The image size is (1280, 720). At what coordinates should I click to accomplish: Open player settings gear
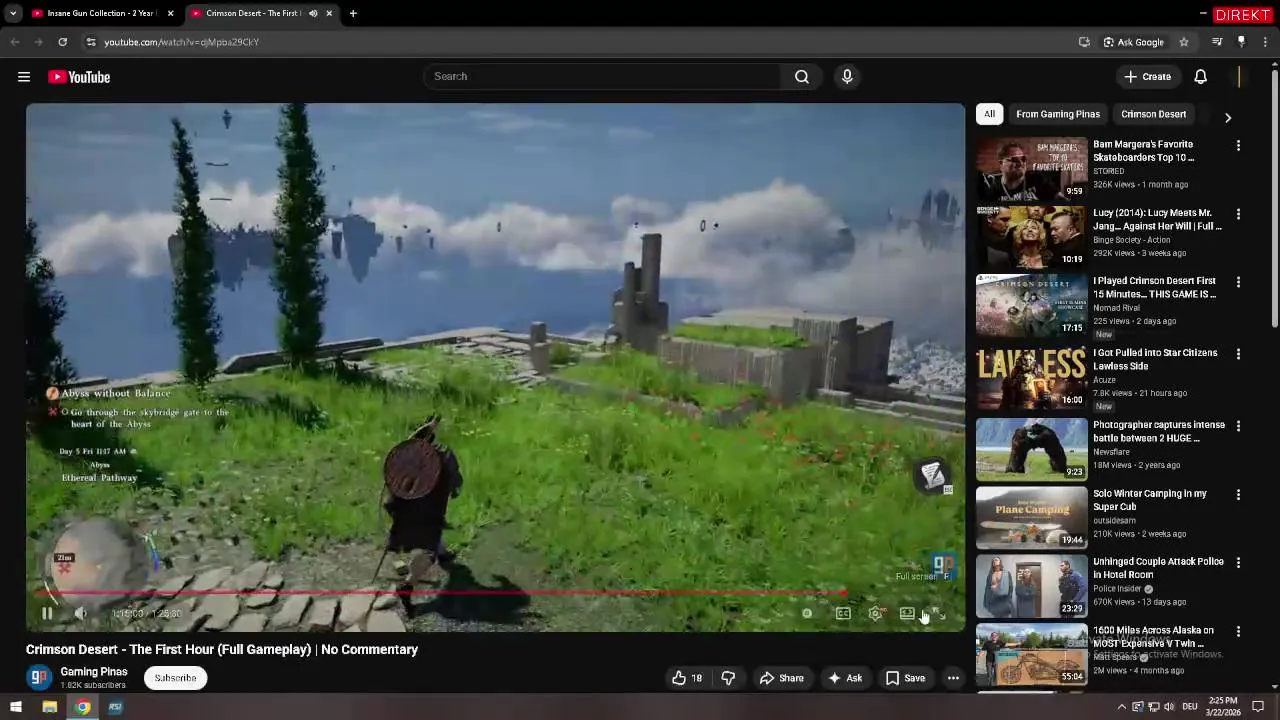(x=875, y=613)
